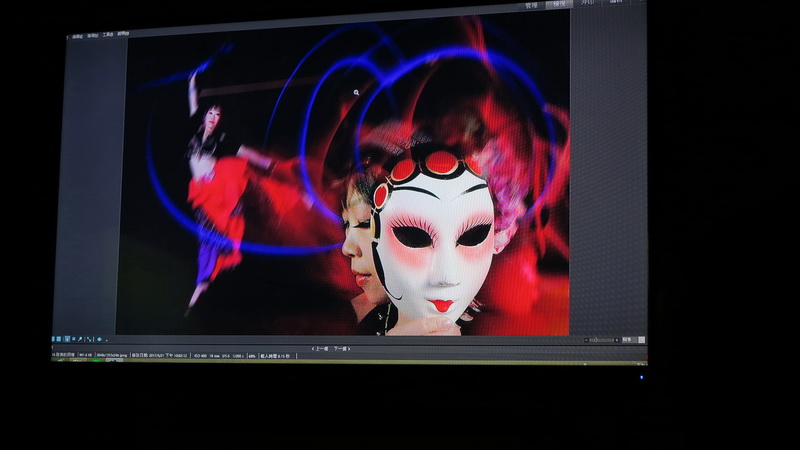Click the left scroll arrow of filmstrip bar
The image size is (800, 450).
click(x=52, y=347)
